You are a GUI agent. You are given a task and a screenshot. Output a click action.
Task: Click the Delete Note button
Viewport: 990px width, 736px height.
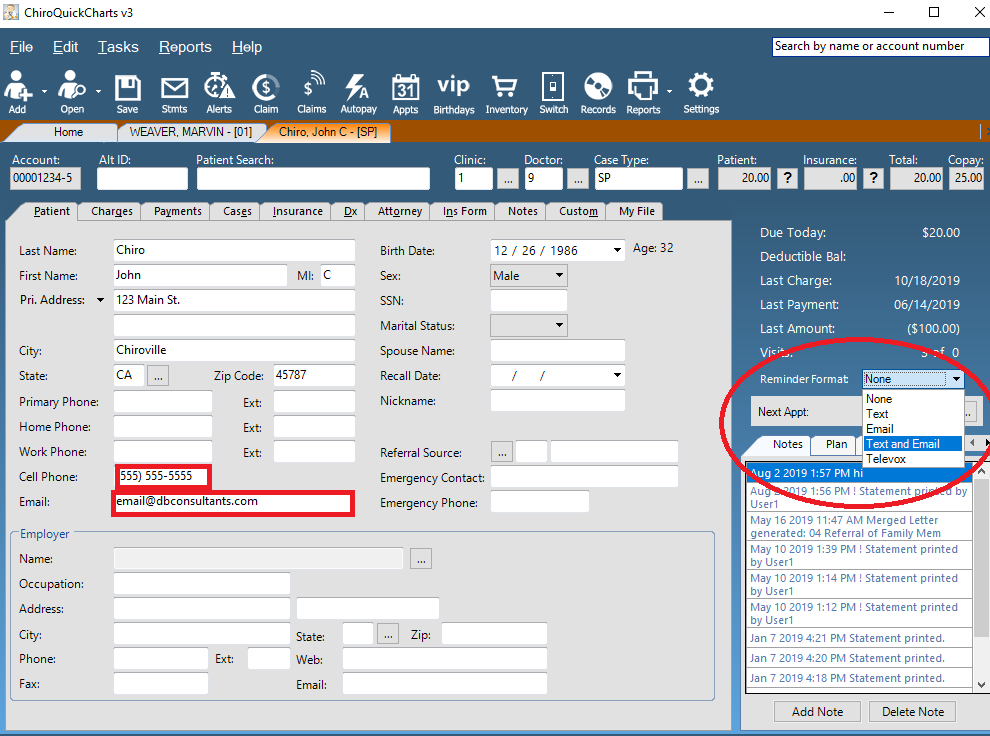[x=912, y=711]
